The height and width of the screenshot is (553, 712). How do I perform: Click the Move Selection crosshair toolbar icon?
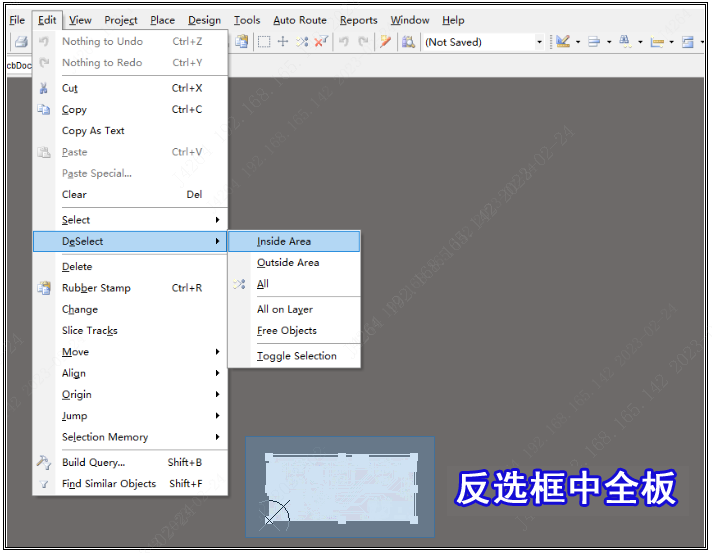click(283, 42)
